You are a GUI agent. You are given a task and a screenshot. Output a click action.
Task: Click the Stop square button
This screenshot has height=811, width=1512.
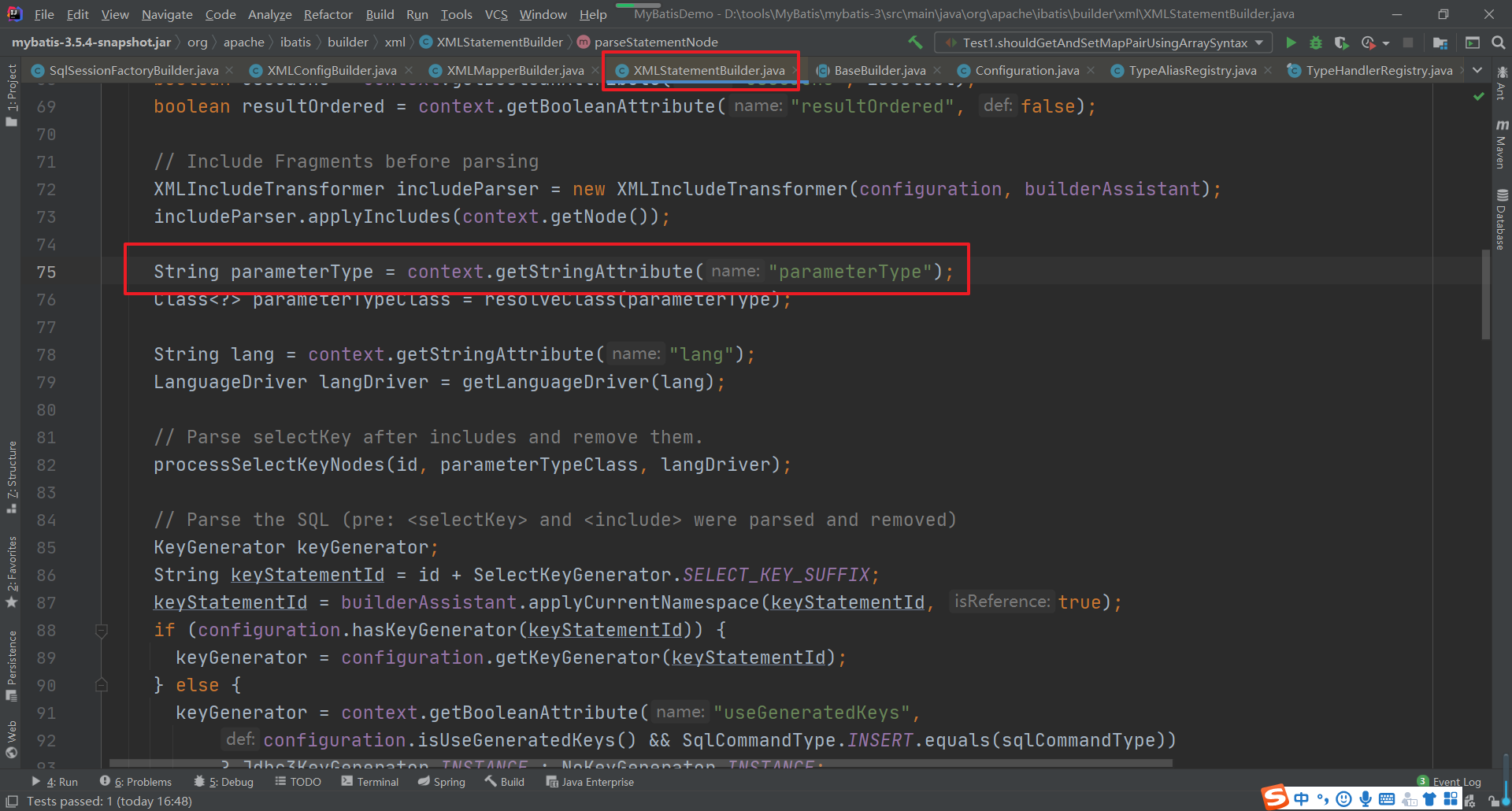click(x=1408, y=43)
